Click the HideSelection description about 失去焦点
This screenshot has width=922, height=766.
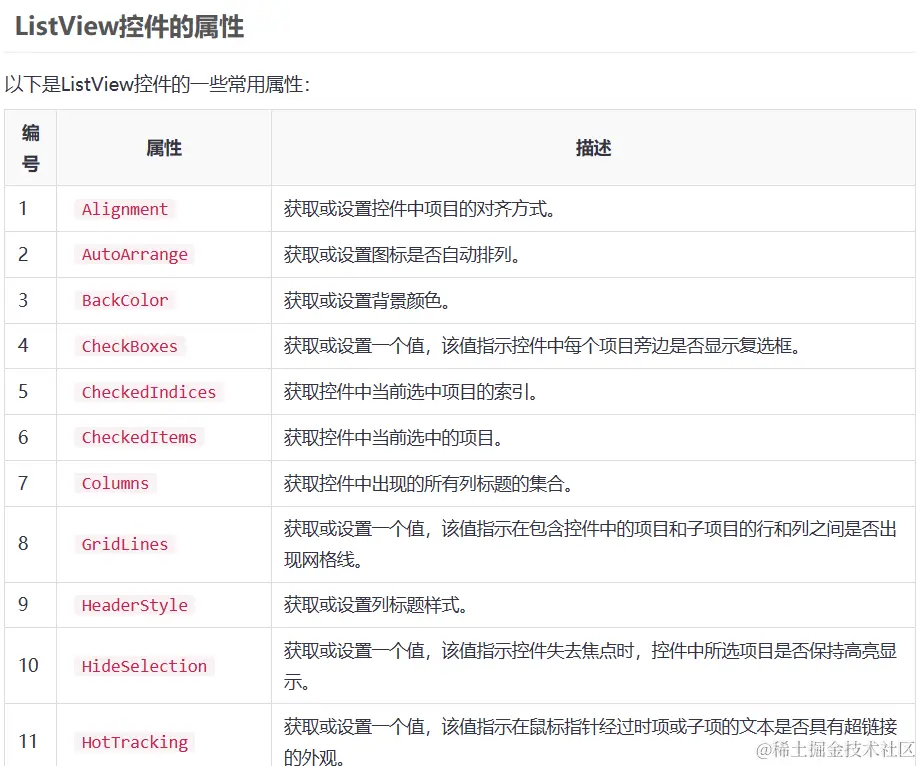click(590, 665)
